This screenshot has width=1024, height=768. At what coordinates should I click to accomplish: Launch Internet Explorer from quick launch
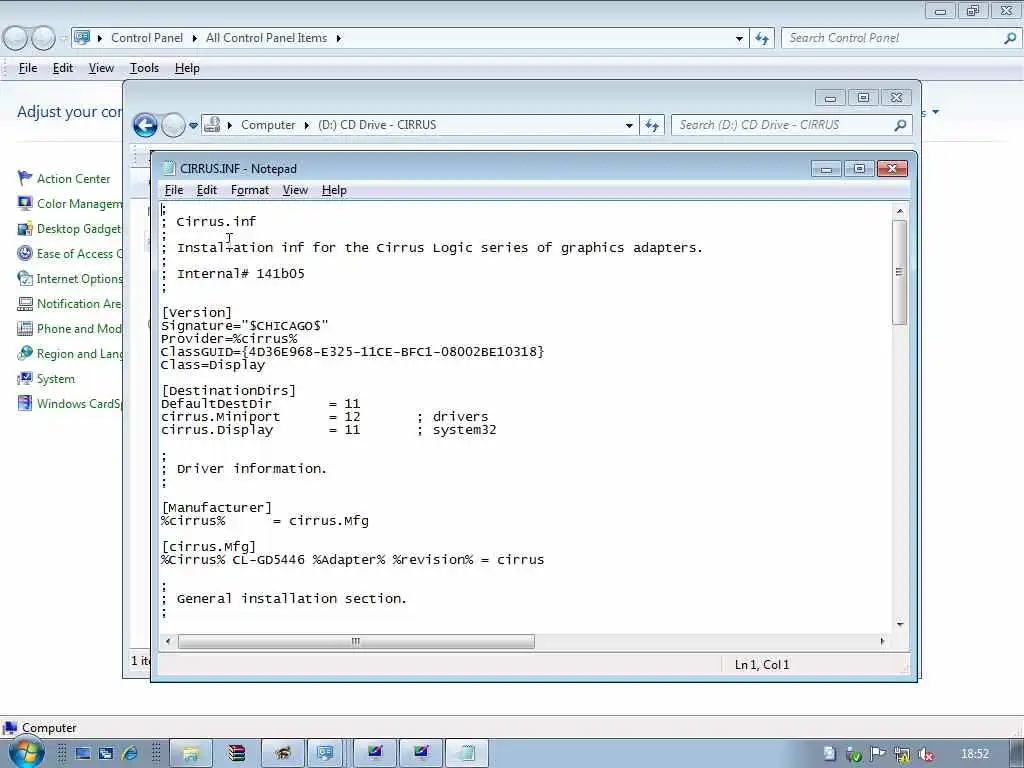tap(129, 754)
